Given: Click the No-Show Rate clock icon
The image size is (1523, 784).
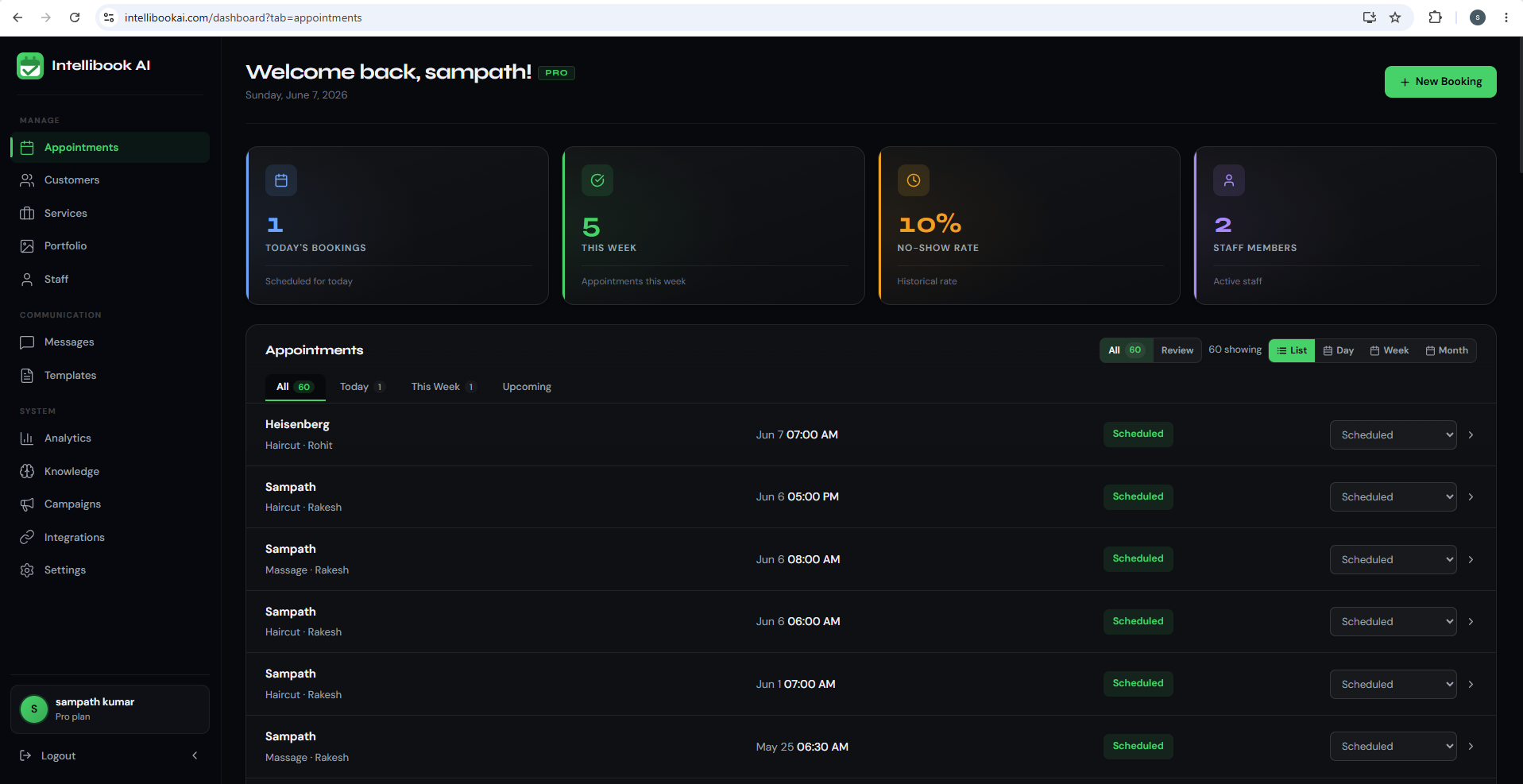Looking at the screenshot, I should coord(914,180).
